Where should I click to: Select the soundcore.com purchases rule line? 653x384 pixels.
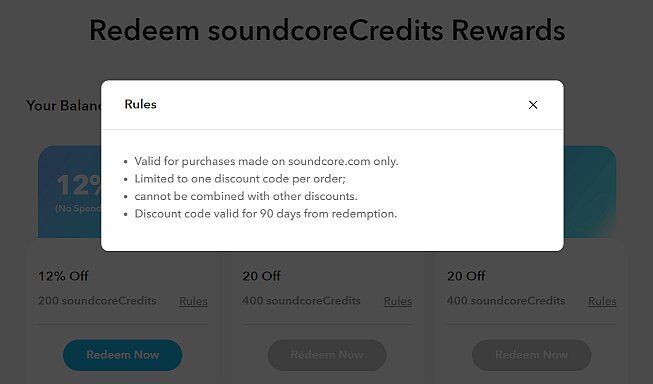click(x=266, y=161)
